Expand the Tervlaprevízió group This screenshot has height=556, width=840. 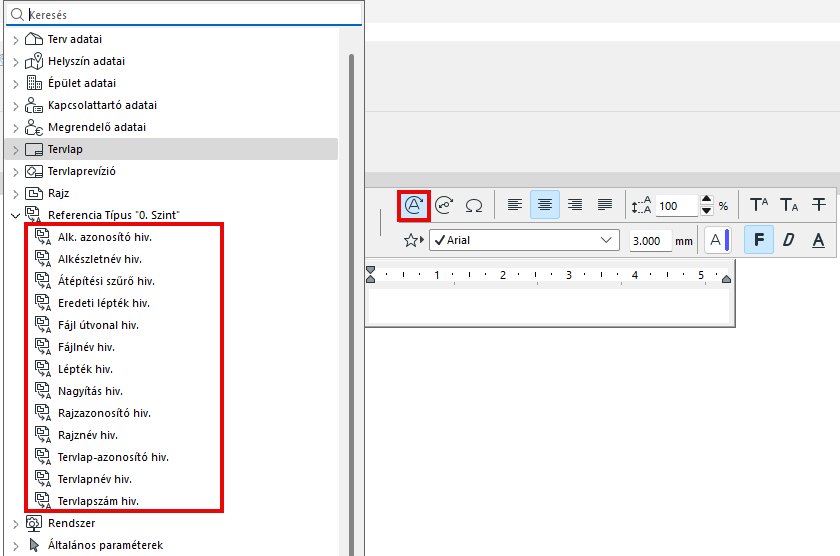[16, 172]
